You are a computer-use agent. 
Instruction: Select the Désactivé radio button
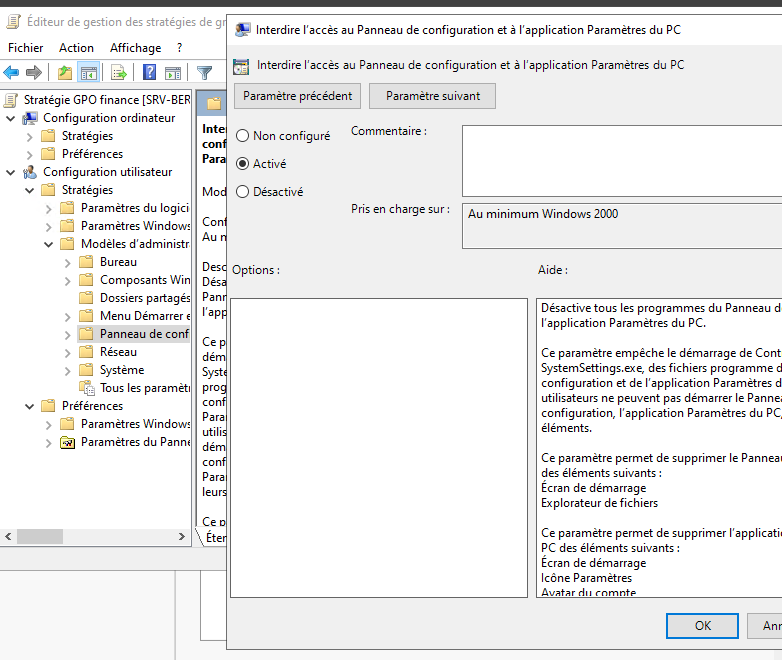tap(242, 192)
